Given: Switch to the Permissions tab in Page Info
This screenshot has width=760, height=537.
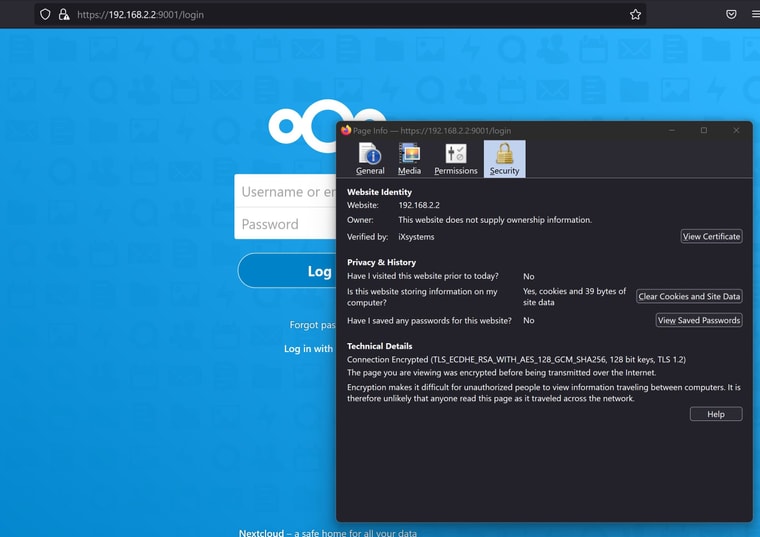Looking at the screenshot, I should click(456, 159).
